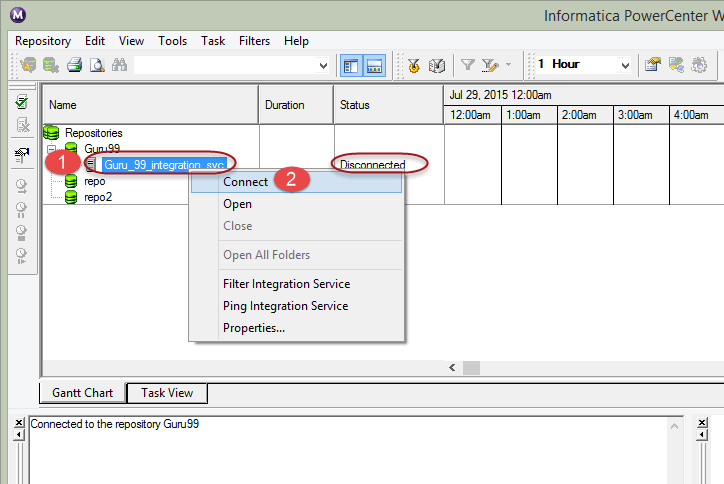Open the empty combo box in toolbar
Screen dimensions: 724x484
[322, 65]
